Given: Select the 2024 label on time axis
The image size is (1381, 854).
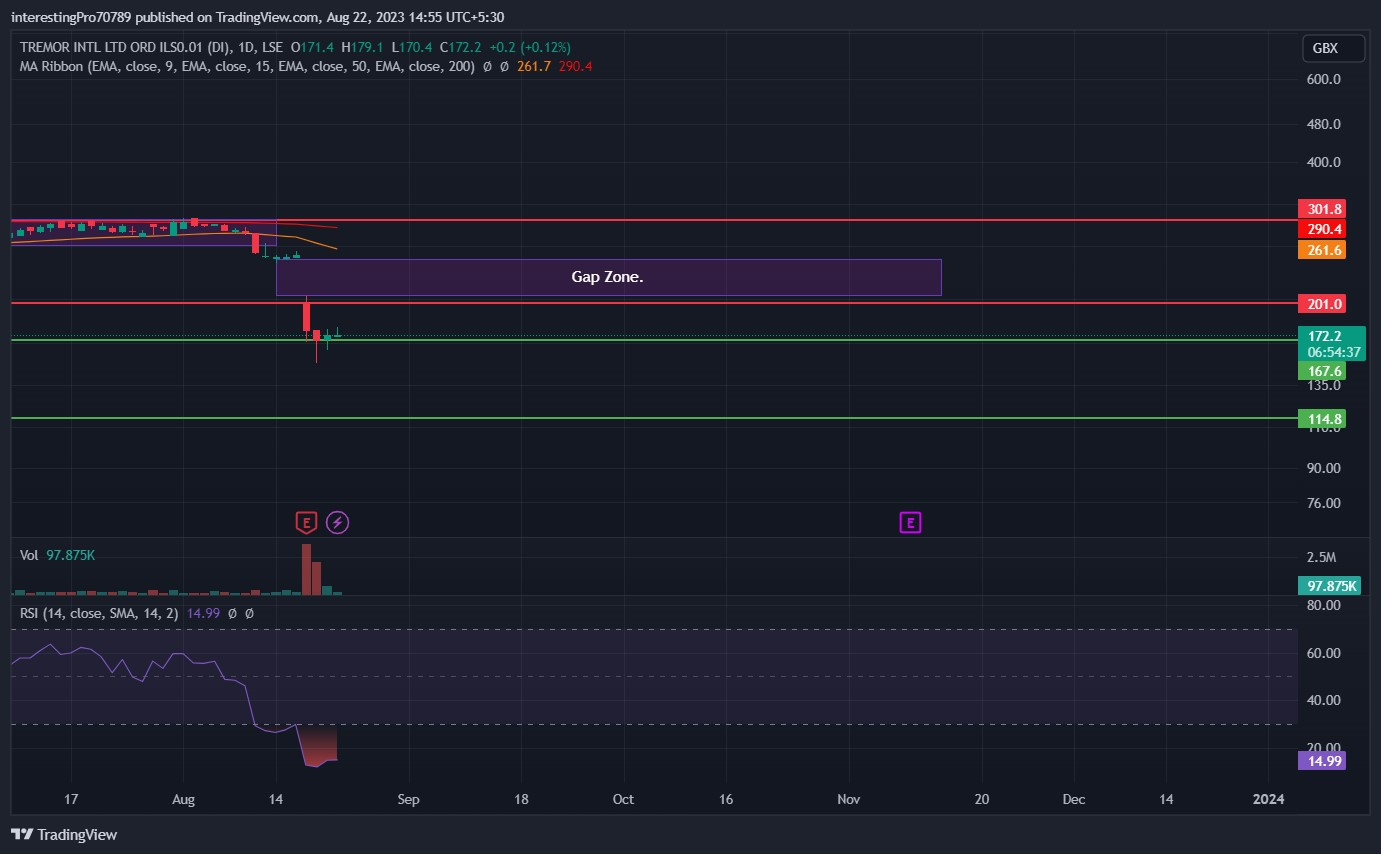Looking at the screenshot, I should 1268,800.
